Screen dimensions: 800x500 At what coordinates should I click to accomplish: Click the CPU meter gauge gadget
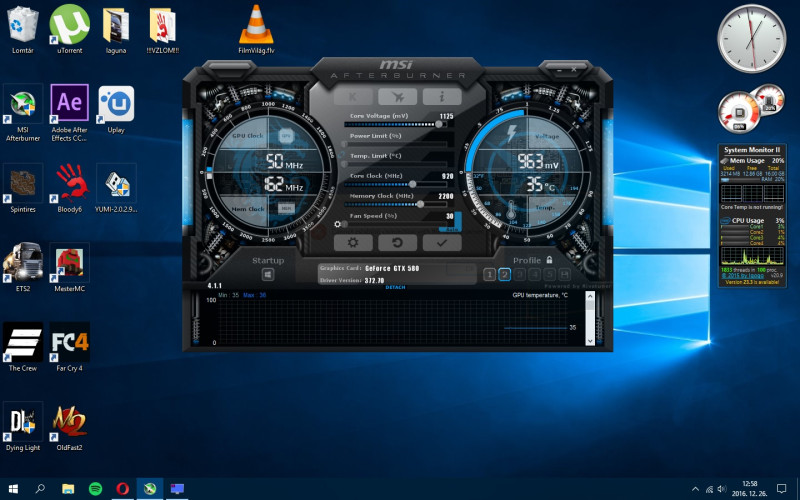coord(739,113)
